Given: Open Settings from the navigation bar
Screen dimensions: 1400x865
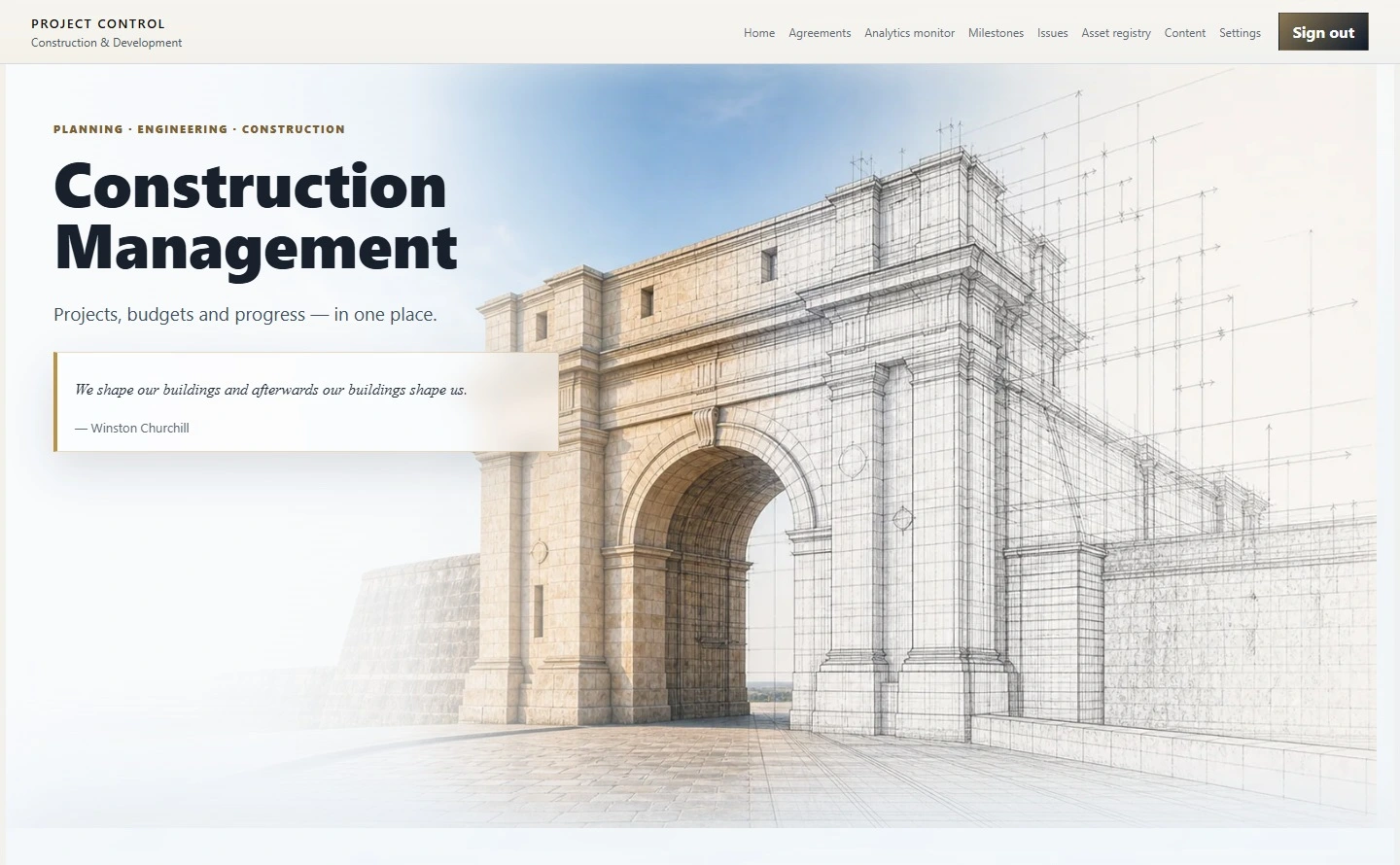Looking at the screenshot, I should [1240, 33].
